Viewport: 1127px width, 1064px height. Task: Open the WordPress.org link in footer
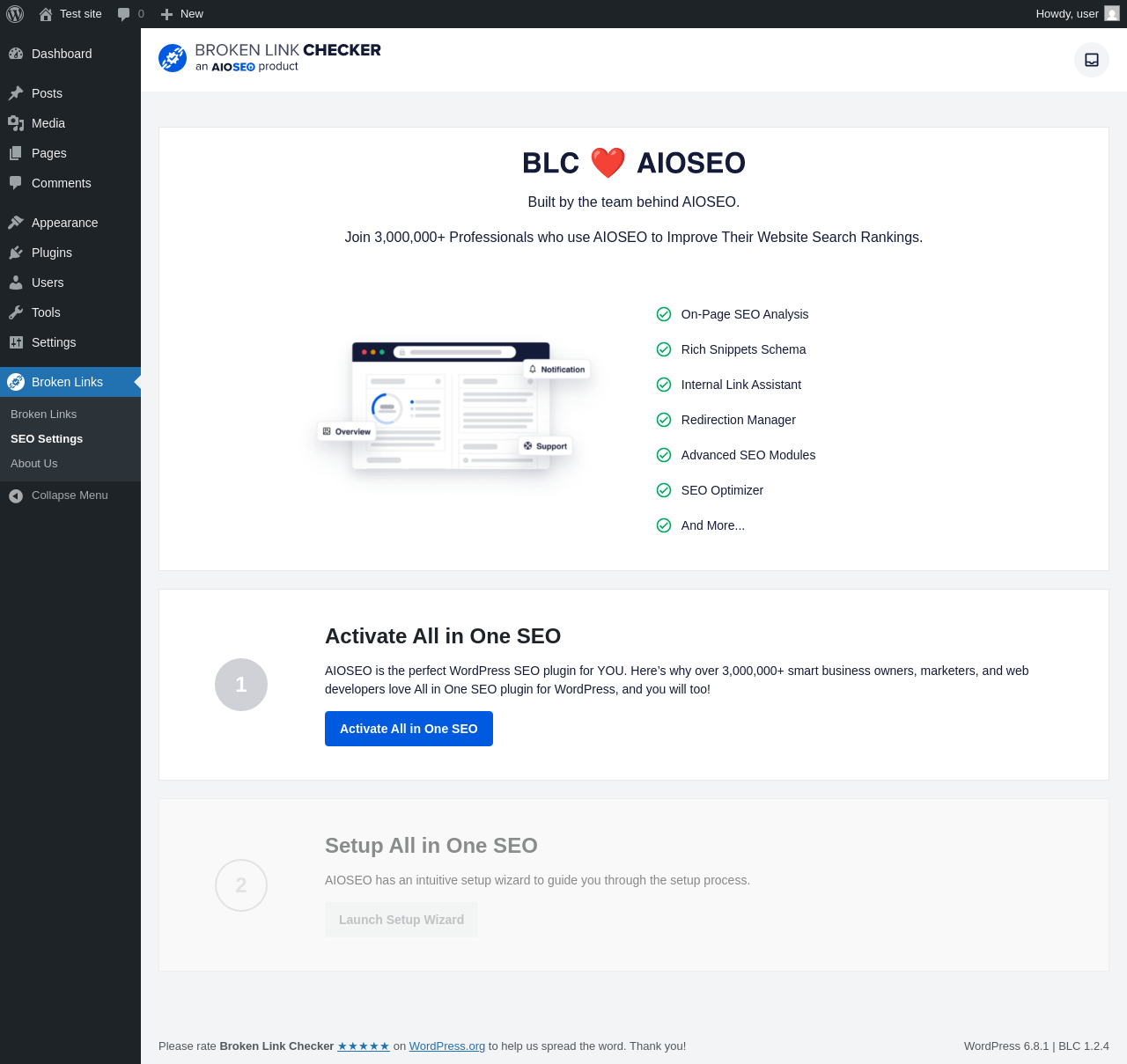[447, 1046]
